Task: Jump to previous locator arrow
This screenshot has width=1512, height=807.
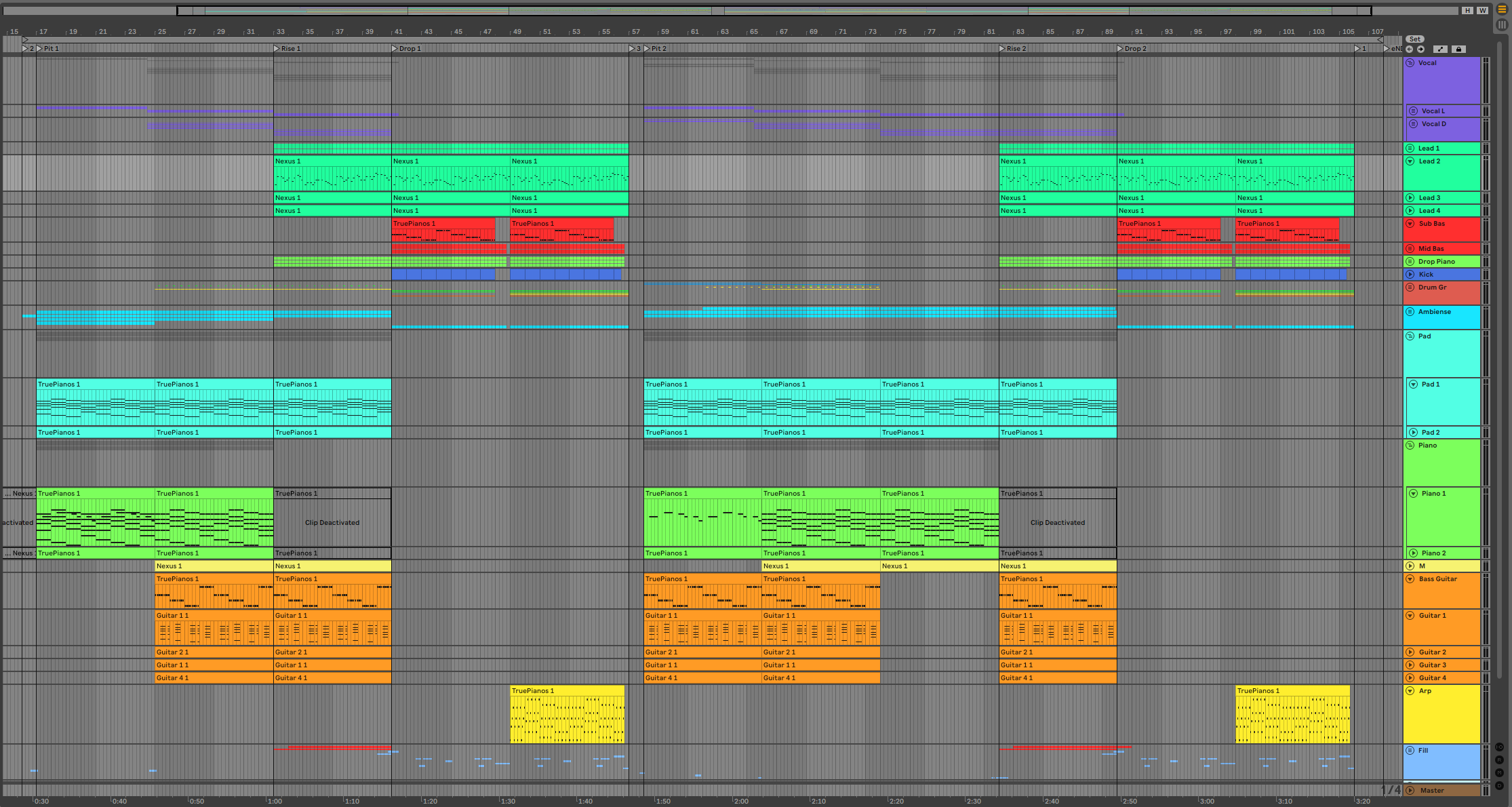Action: pyautogui.click(x=1410, y=50)
